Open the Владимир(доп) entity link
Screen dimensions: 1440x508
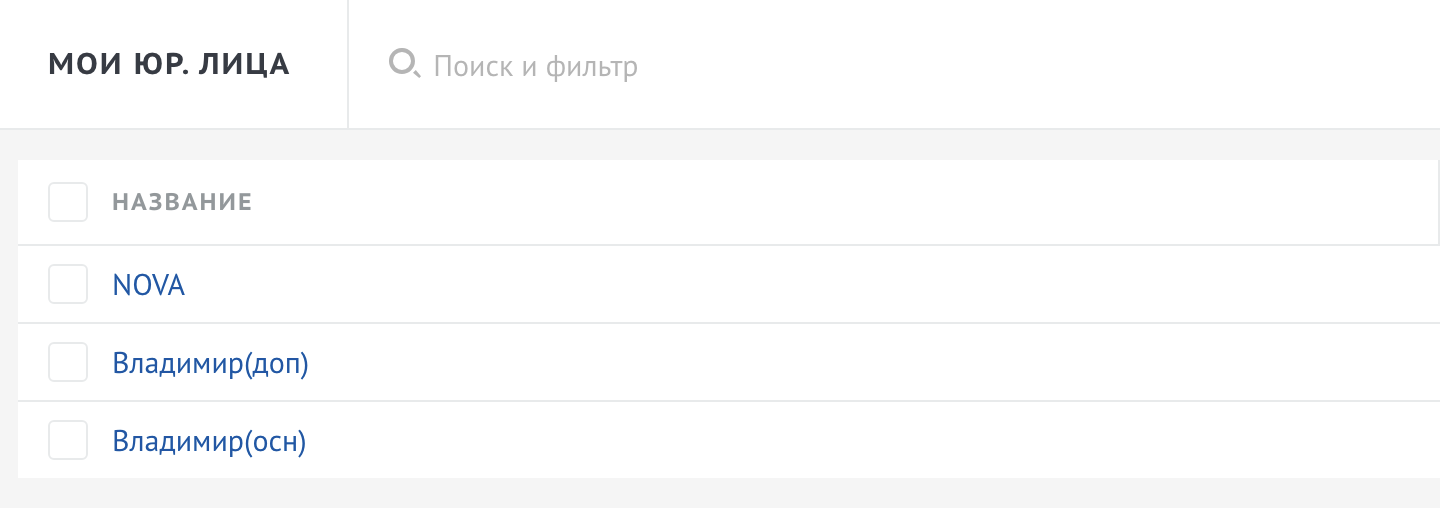[210, 363]
